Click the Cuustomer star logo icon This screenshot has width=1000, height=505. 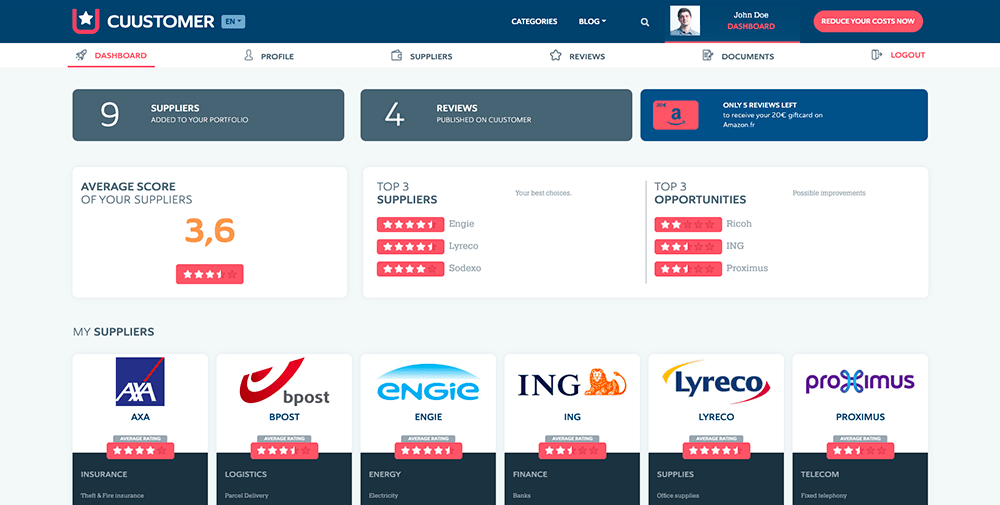pyautogui.click(x=85, y=21)
